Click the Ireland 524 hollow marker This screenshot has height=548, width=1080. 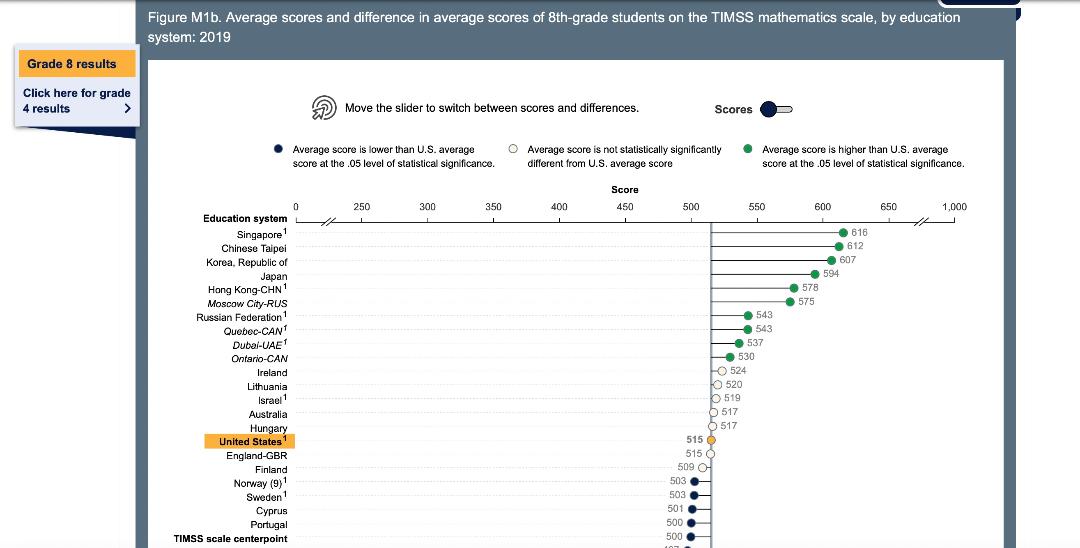point(722,371)
